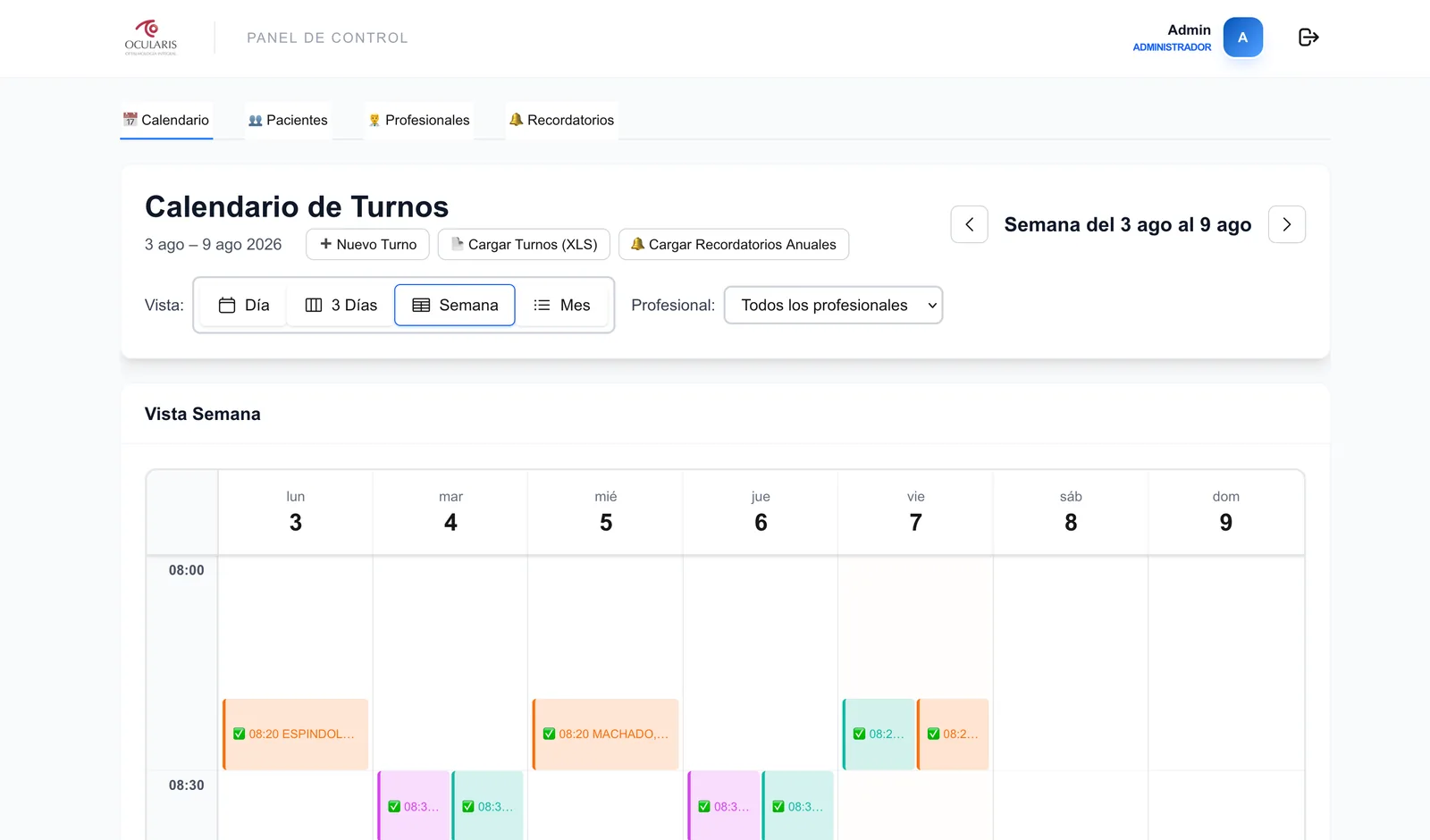
Task: Click the PANEL DE CONTROL title
Action: [327, 38]
